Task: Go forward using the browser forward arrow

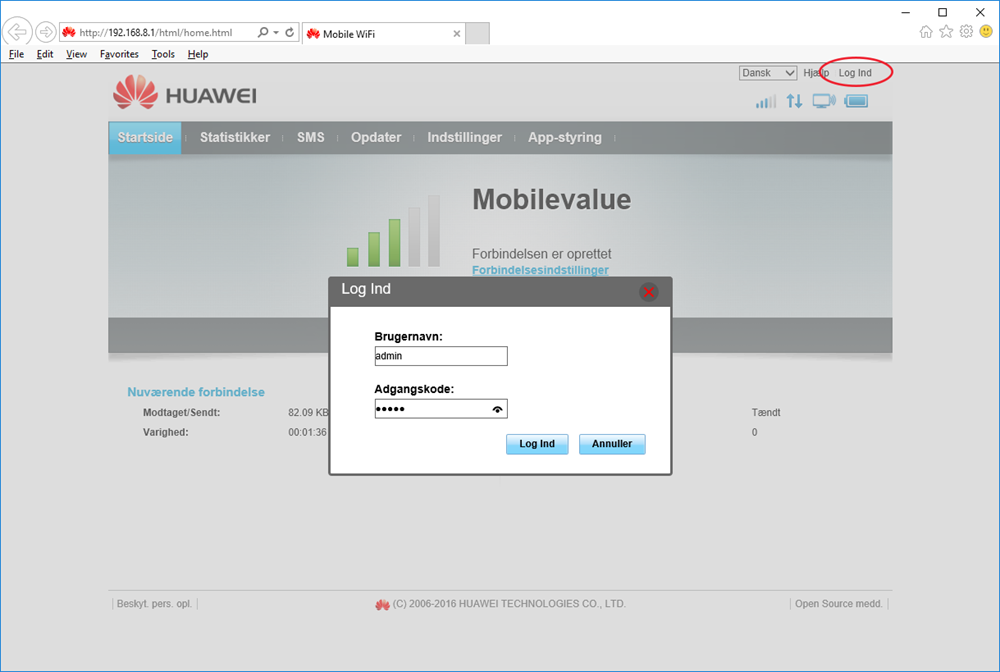Action: click(x=45, y=31)
